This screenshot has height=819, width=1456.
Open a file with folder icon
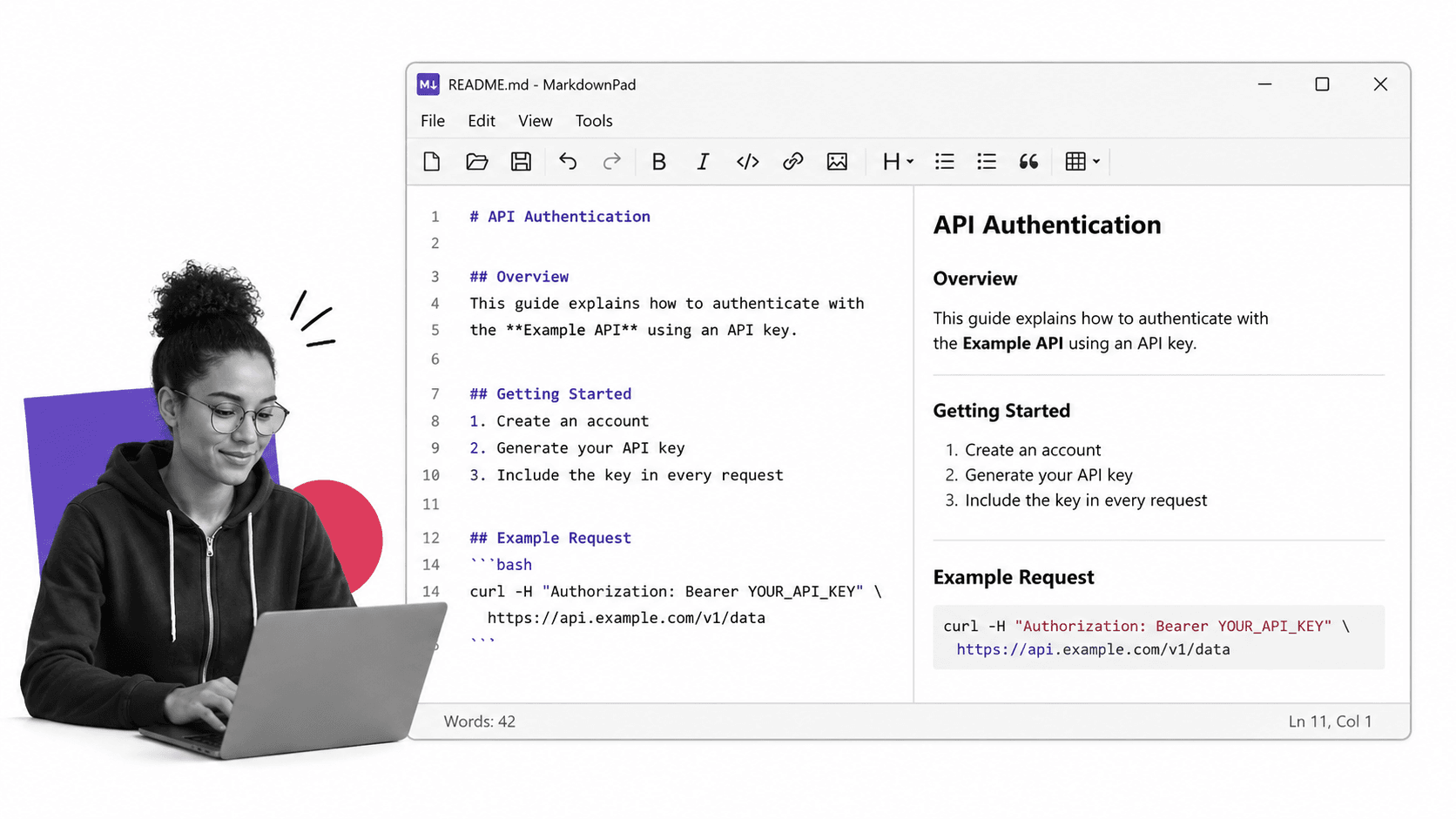tap(476, 162)
